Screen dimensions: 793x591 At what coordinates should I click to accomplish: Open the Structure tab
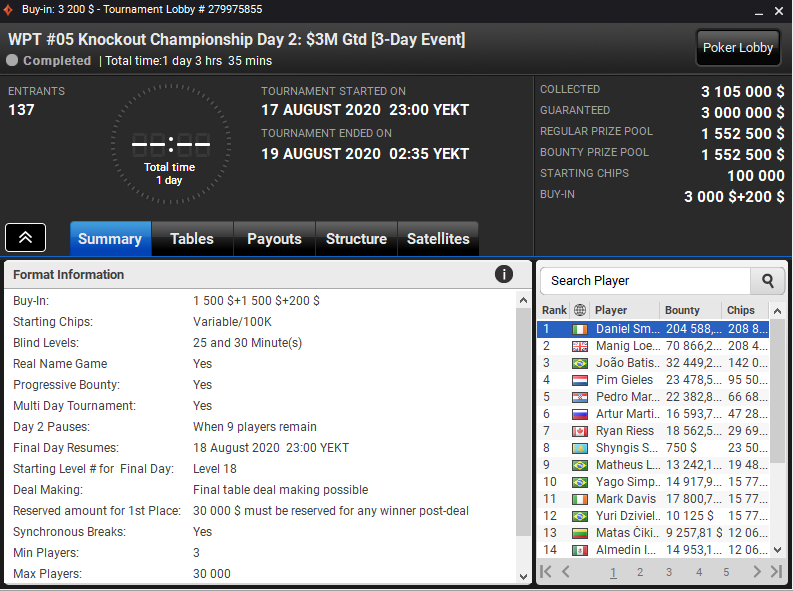tap(356, 239)
